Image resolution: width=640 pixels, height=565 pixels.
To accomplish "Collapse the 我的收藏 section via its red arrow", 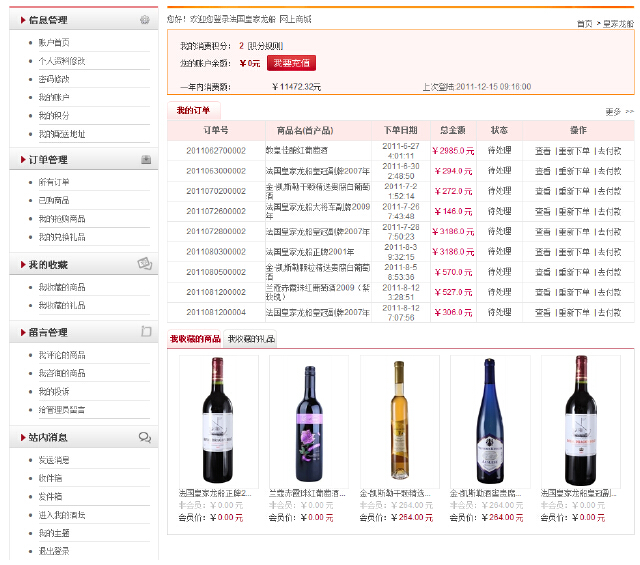I will (x=21, y=265).
